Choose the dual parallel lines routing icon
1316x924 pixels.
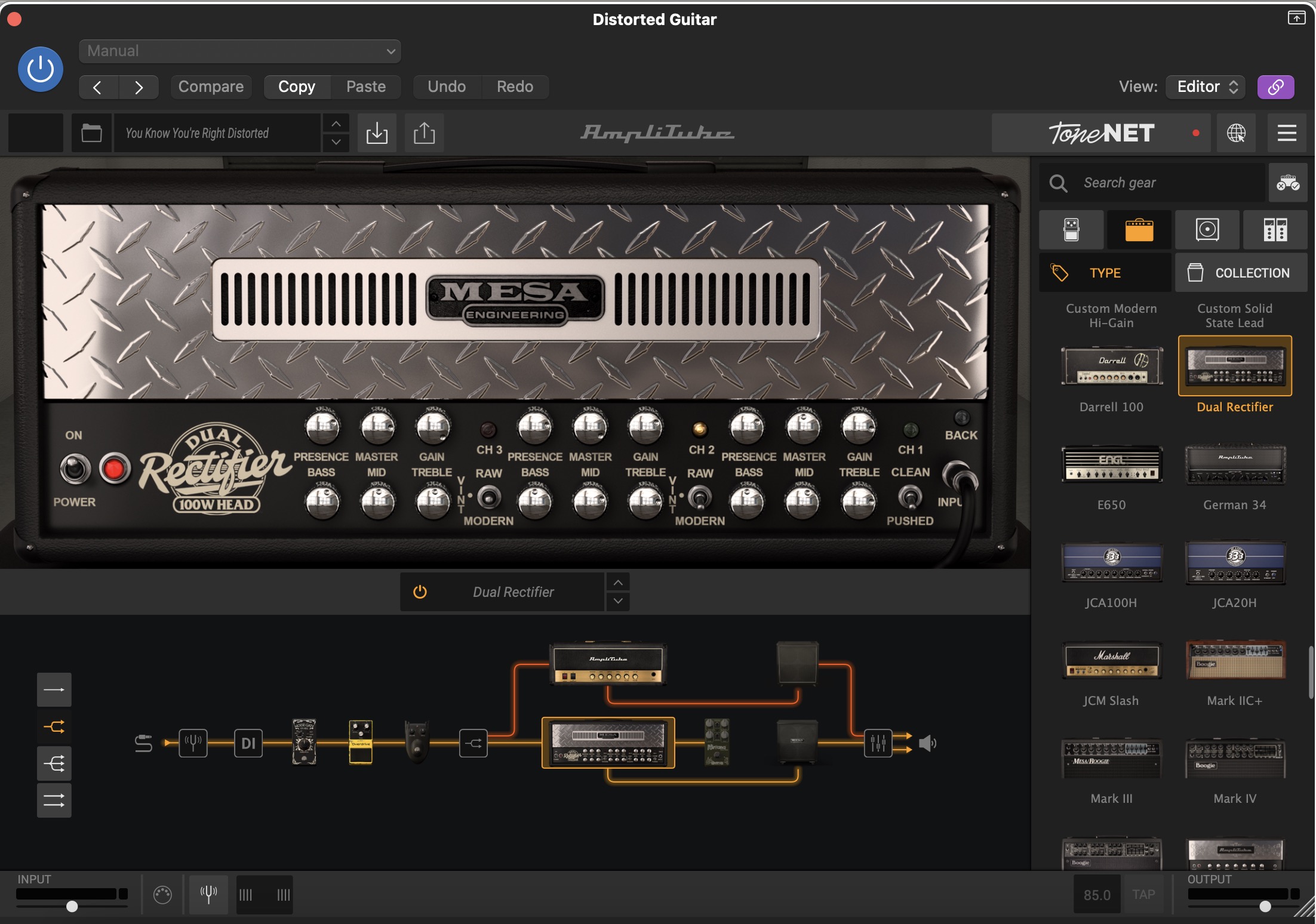point(54,800)
